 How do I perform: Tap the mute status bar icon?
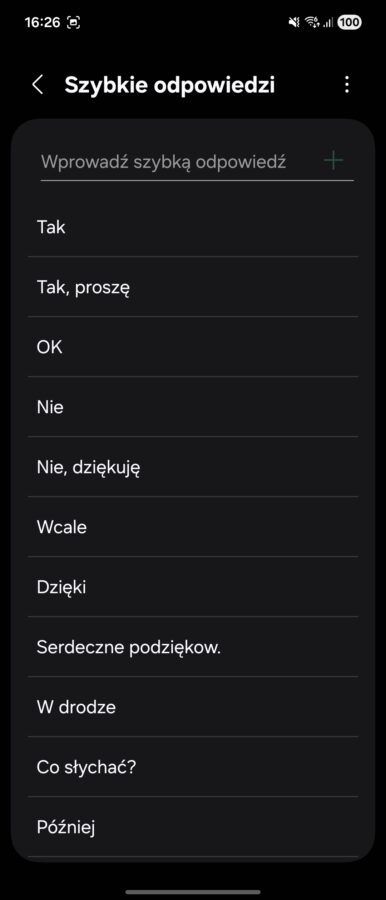tap(294, 22)
